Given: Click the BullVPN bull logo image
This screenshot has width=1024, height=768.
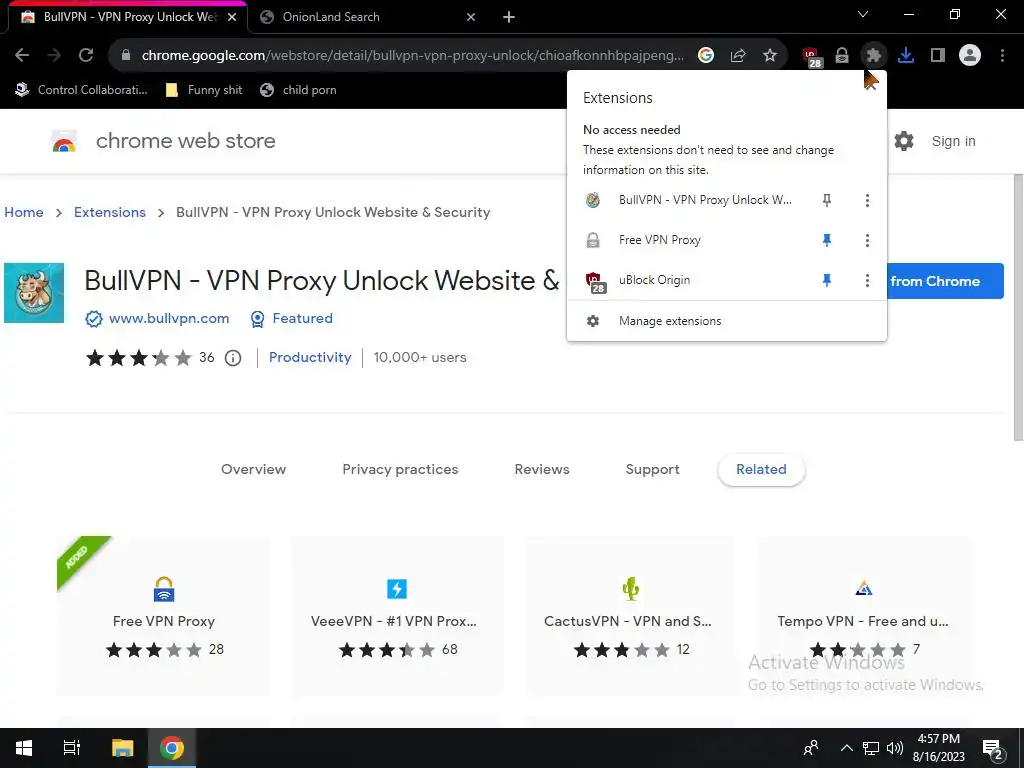Looking at the screenshot, I should [x=34, y=293].
